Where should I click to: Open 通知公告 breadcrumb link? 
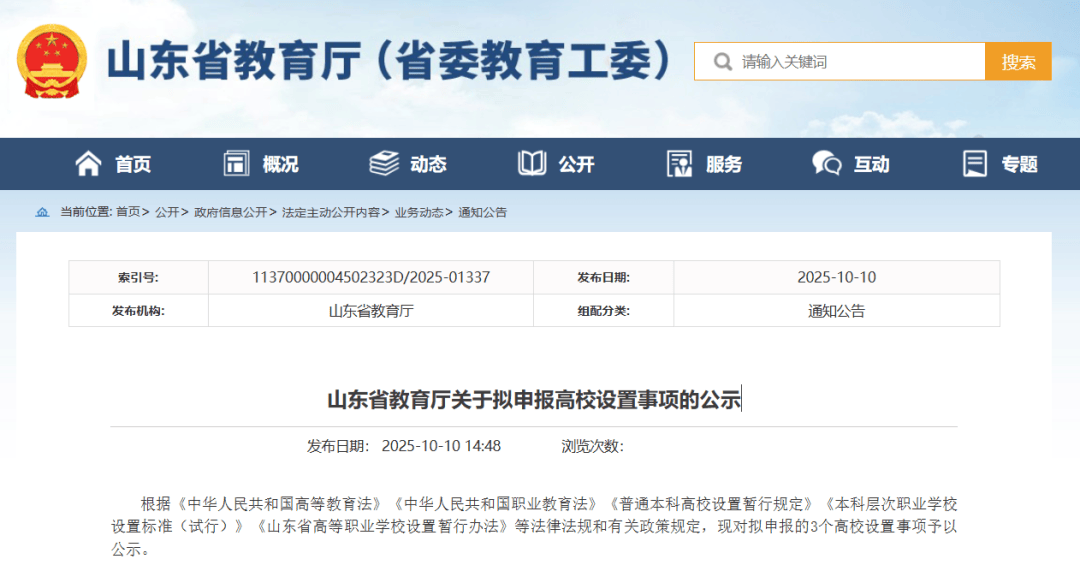click(x=483, y=212)
